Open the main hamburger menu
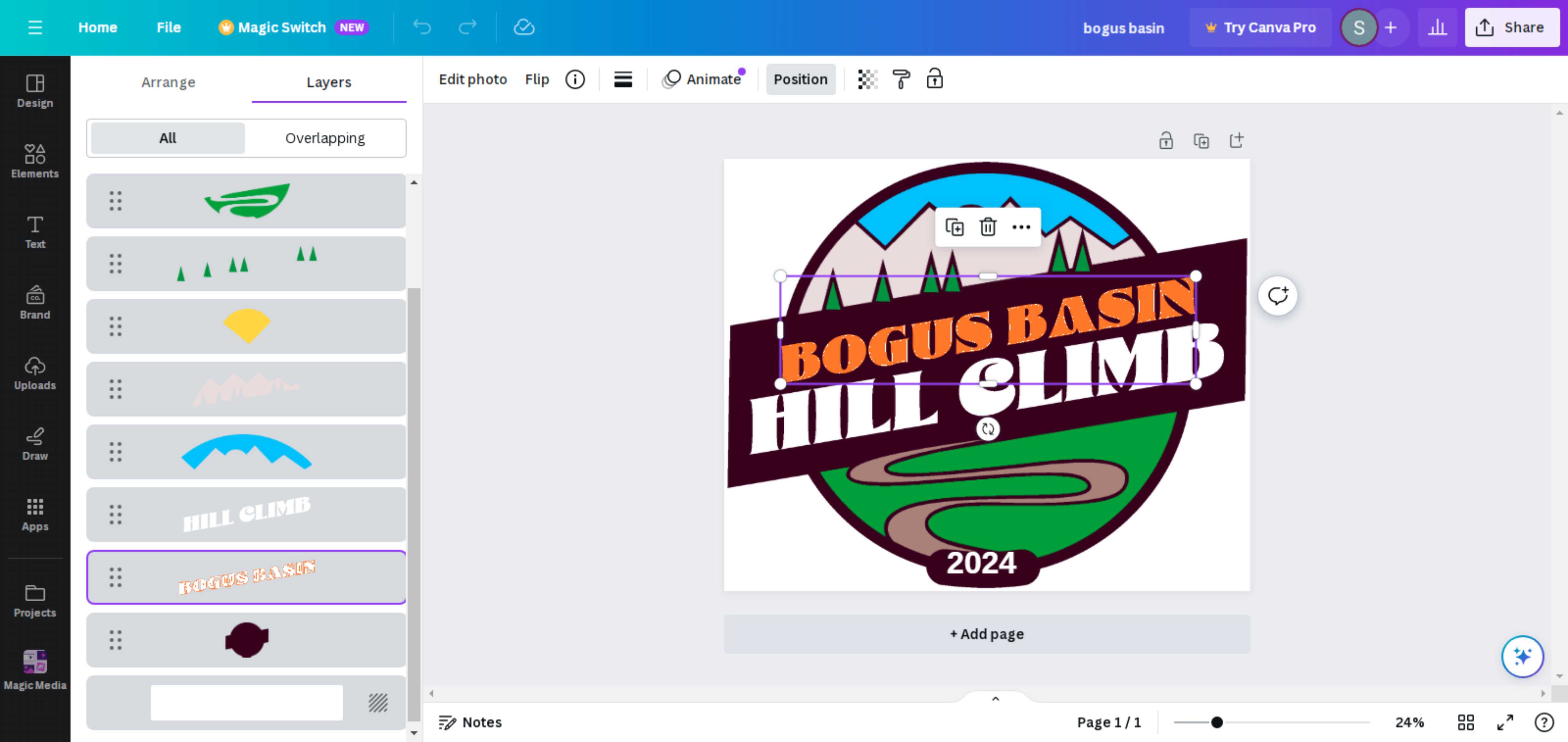 [35, 27]
